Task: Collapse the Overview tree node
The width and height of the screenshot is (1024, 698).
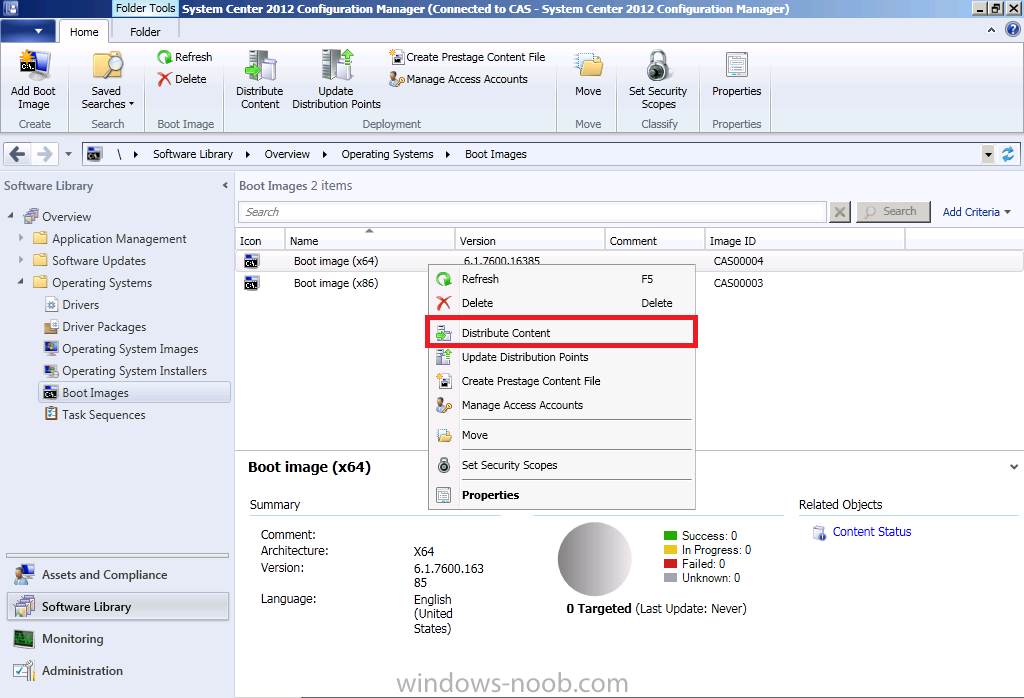Action: pos(10,215)
